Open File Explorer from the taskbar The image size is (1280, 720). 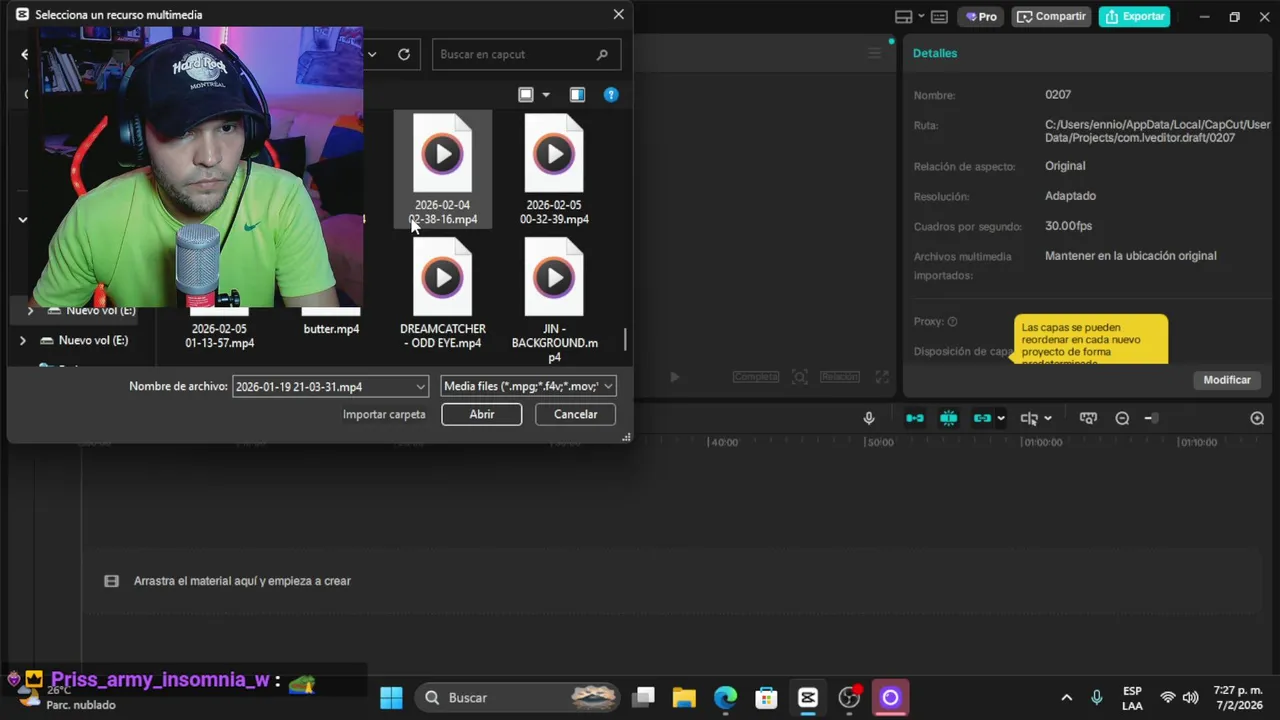(684, 698)
